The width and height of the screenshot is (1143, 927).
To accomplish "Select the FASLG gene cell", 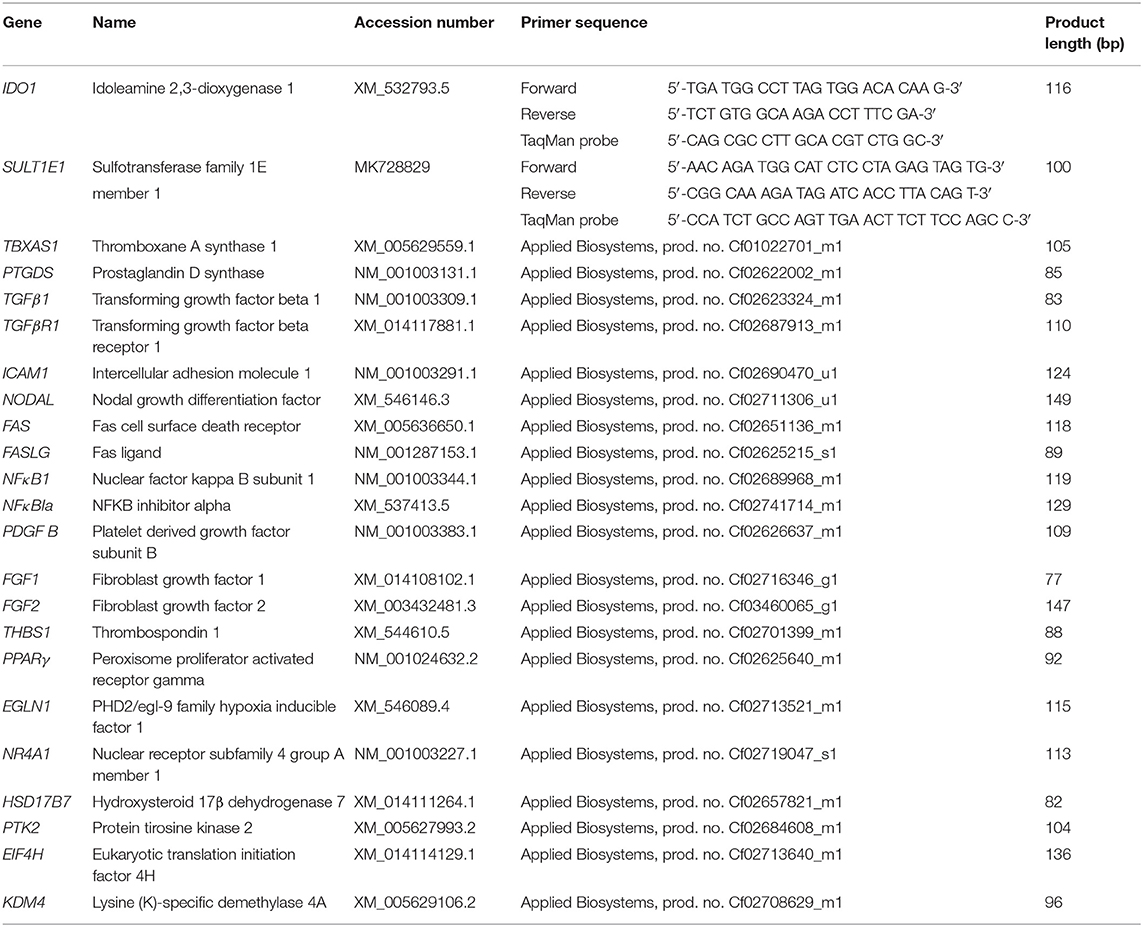I will 26,453.
